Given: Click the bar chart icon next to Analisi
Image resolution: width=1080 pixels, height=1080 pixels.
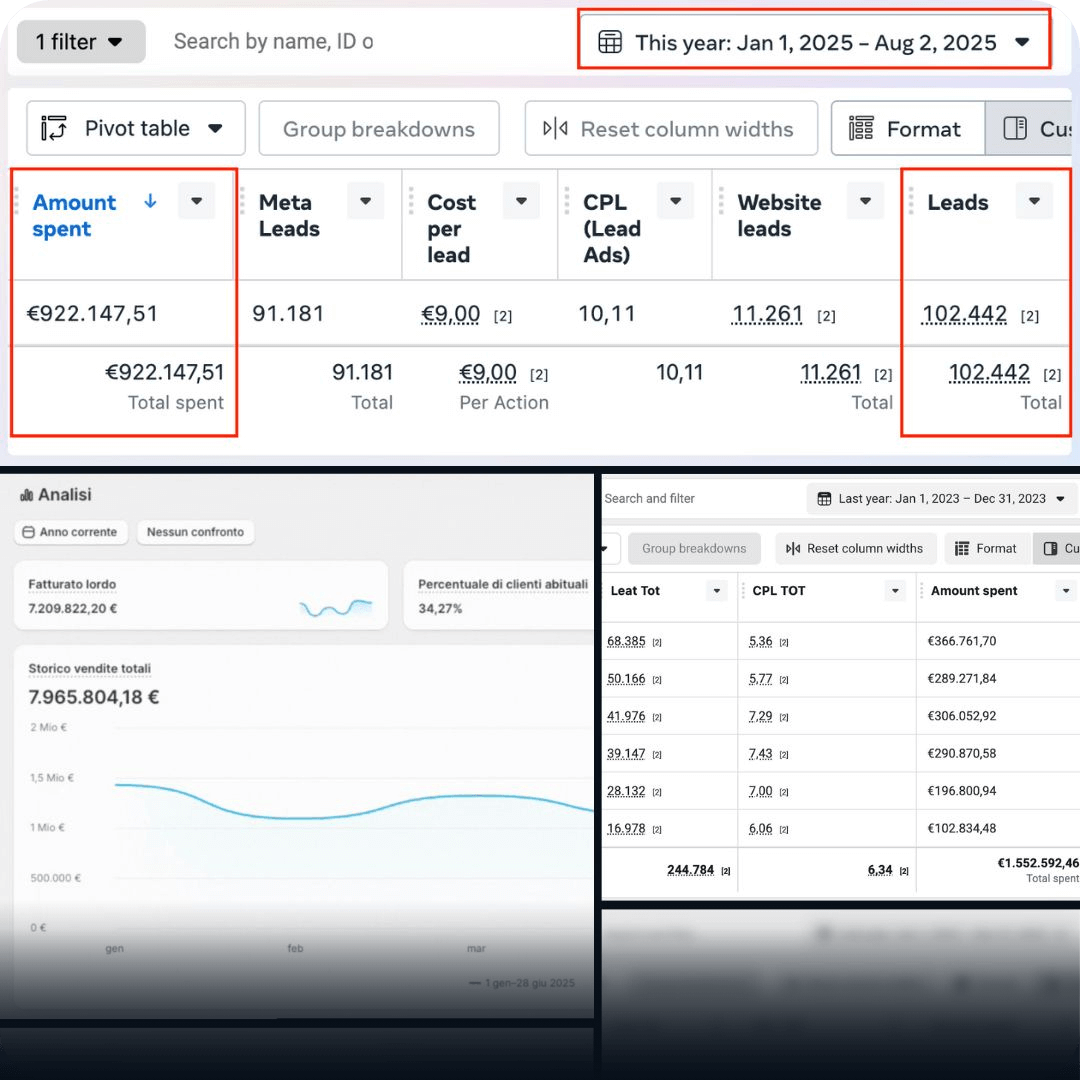Looking at the screenshot, I should coord(26,495).
